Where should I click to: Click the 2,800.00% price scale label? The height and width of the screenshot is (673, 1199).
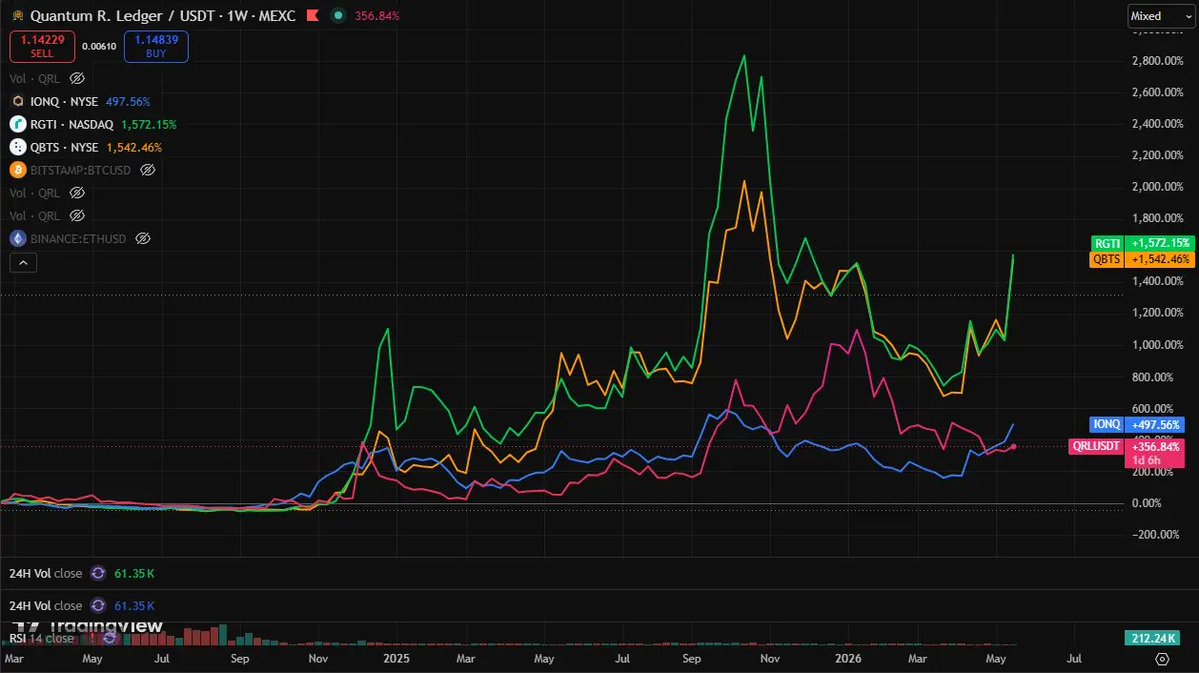[1158, 60]
